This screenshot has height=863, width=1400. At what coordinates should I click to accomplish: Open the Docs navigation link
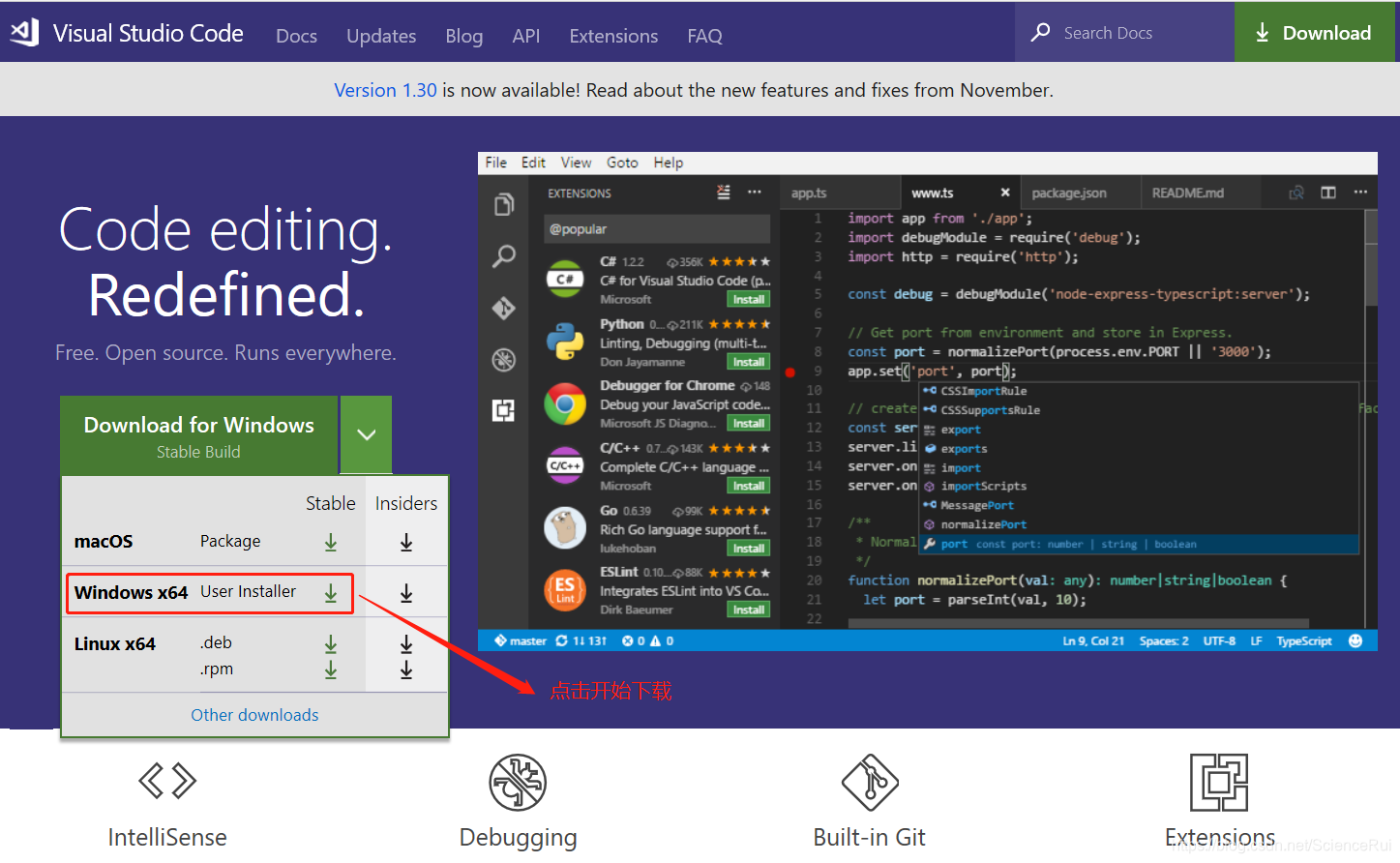point(296,36)
